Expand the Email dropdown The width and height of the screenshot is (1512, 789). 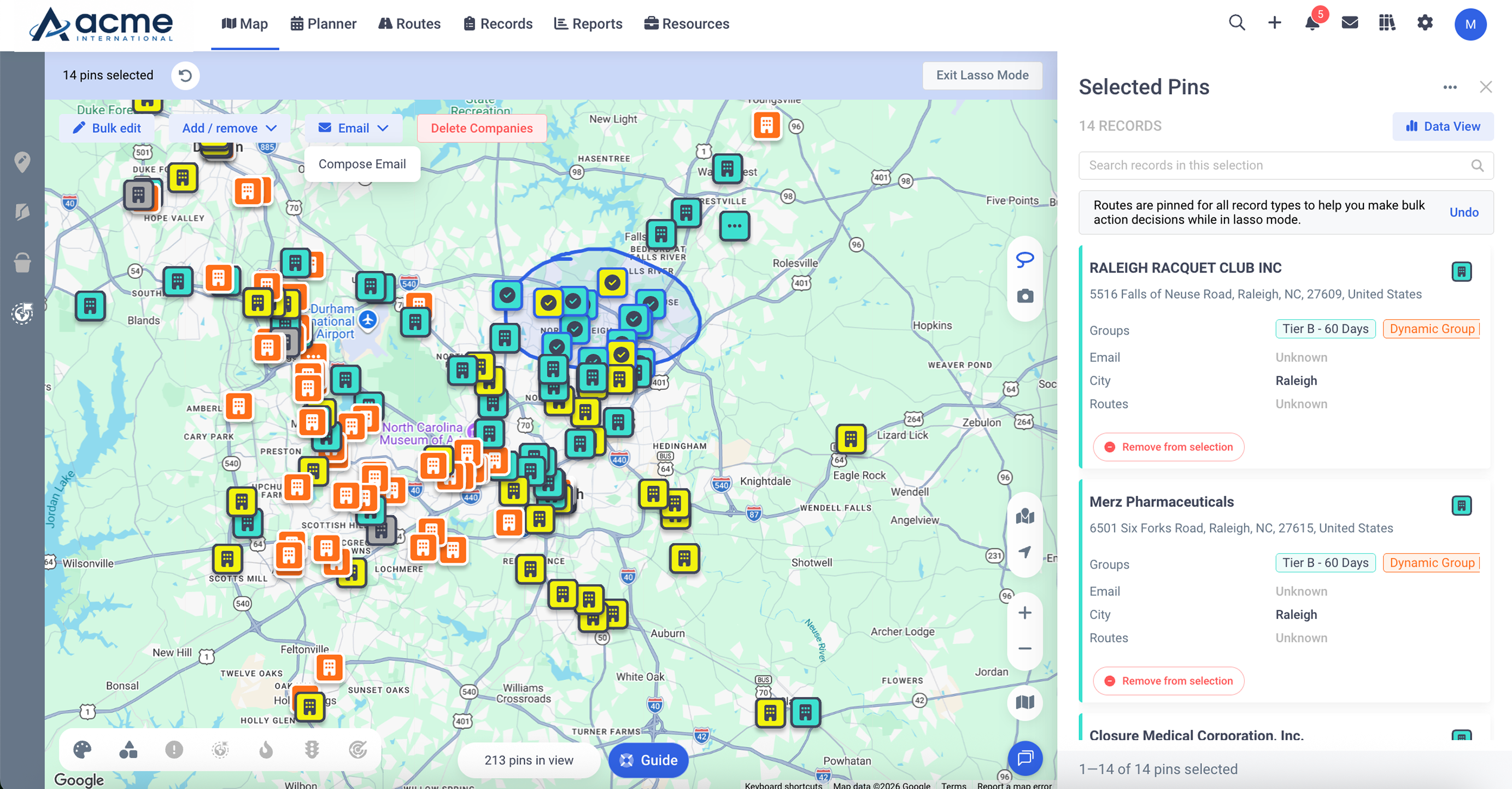[353, 128]
